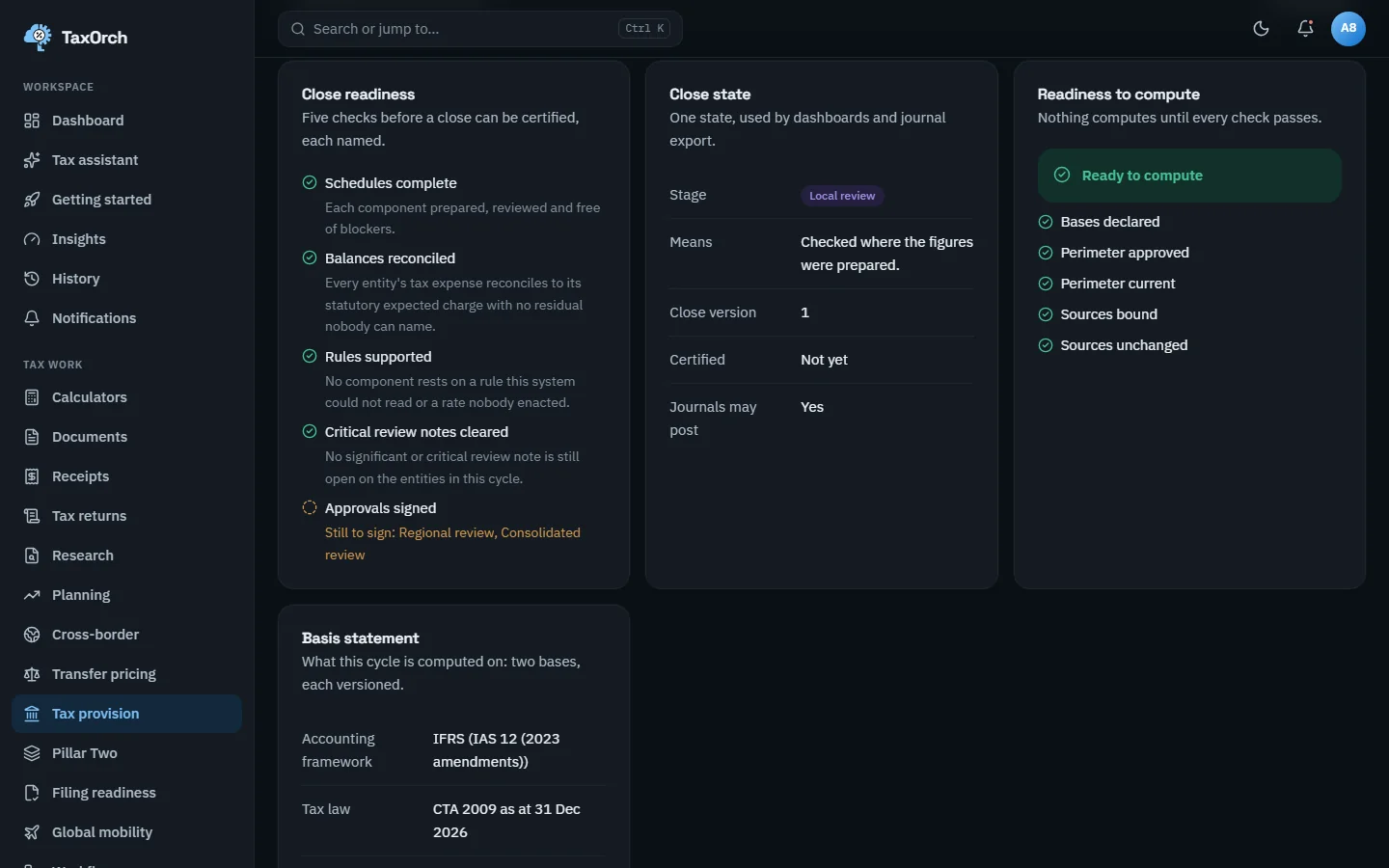
Task: Click the Notifications bell in sidebar
Action: [x=32, y=318]
